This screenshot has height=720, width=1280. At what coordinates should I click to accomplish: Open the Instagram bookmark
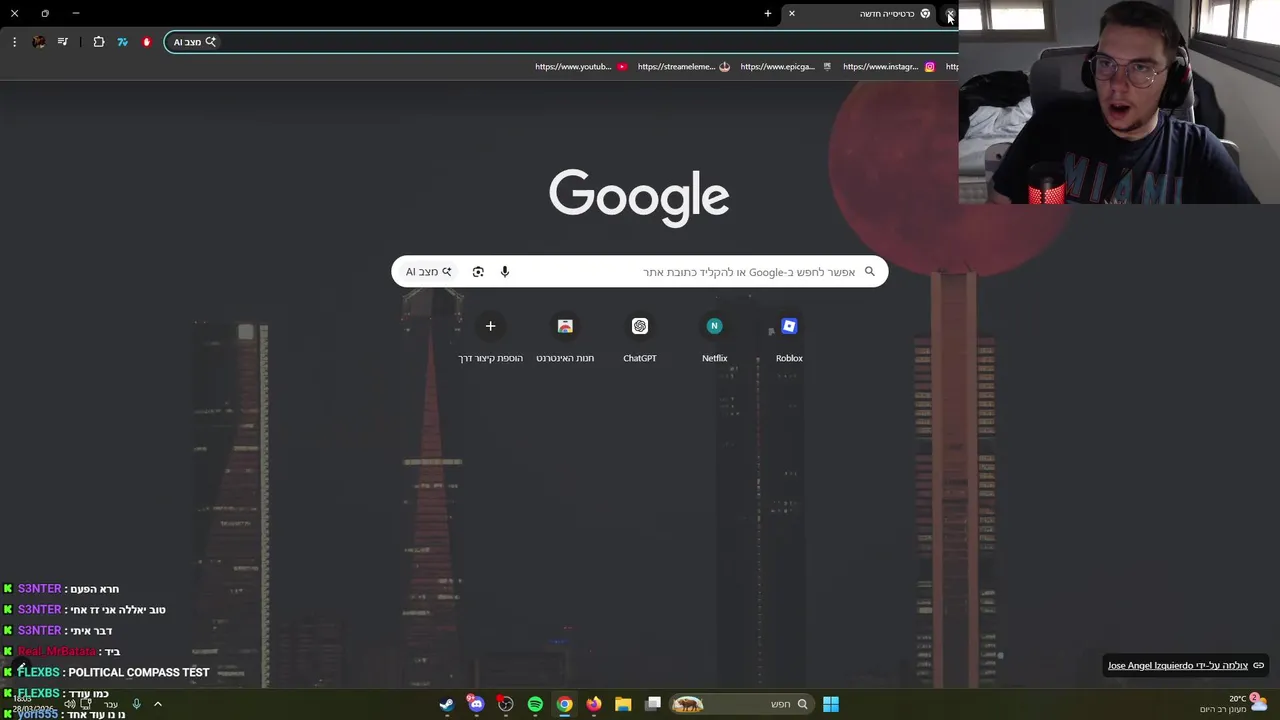(x=889, y=67)
